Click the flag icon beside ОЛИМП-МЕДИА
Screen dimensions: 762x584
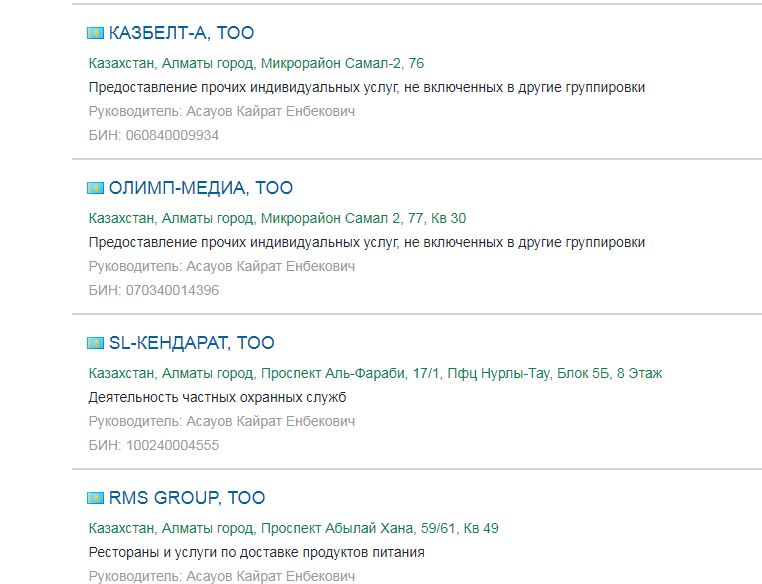coord(96,188)
